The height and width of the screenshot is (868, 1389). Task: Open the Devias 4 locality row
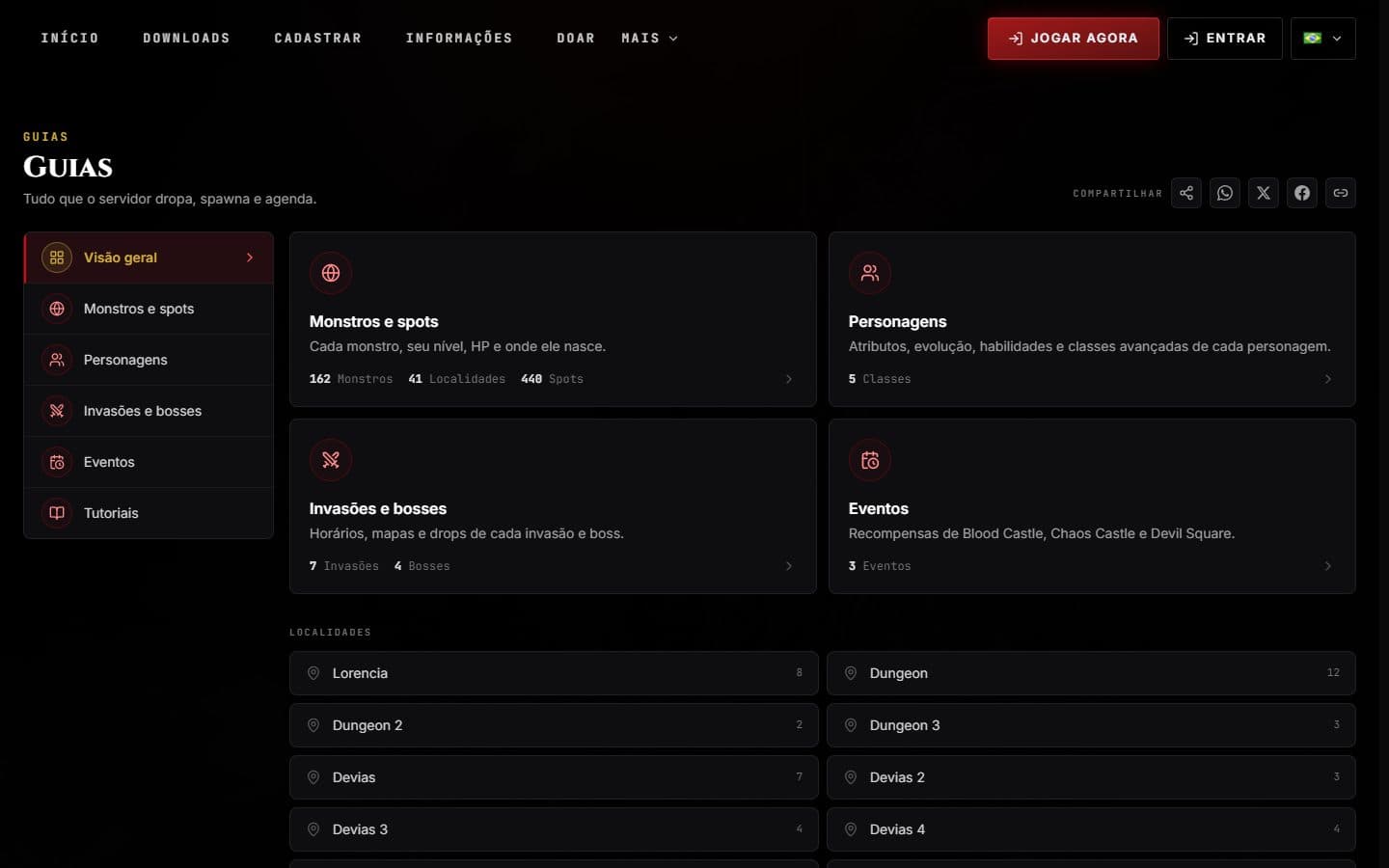(1091, 829)
